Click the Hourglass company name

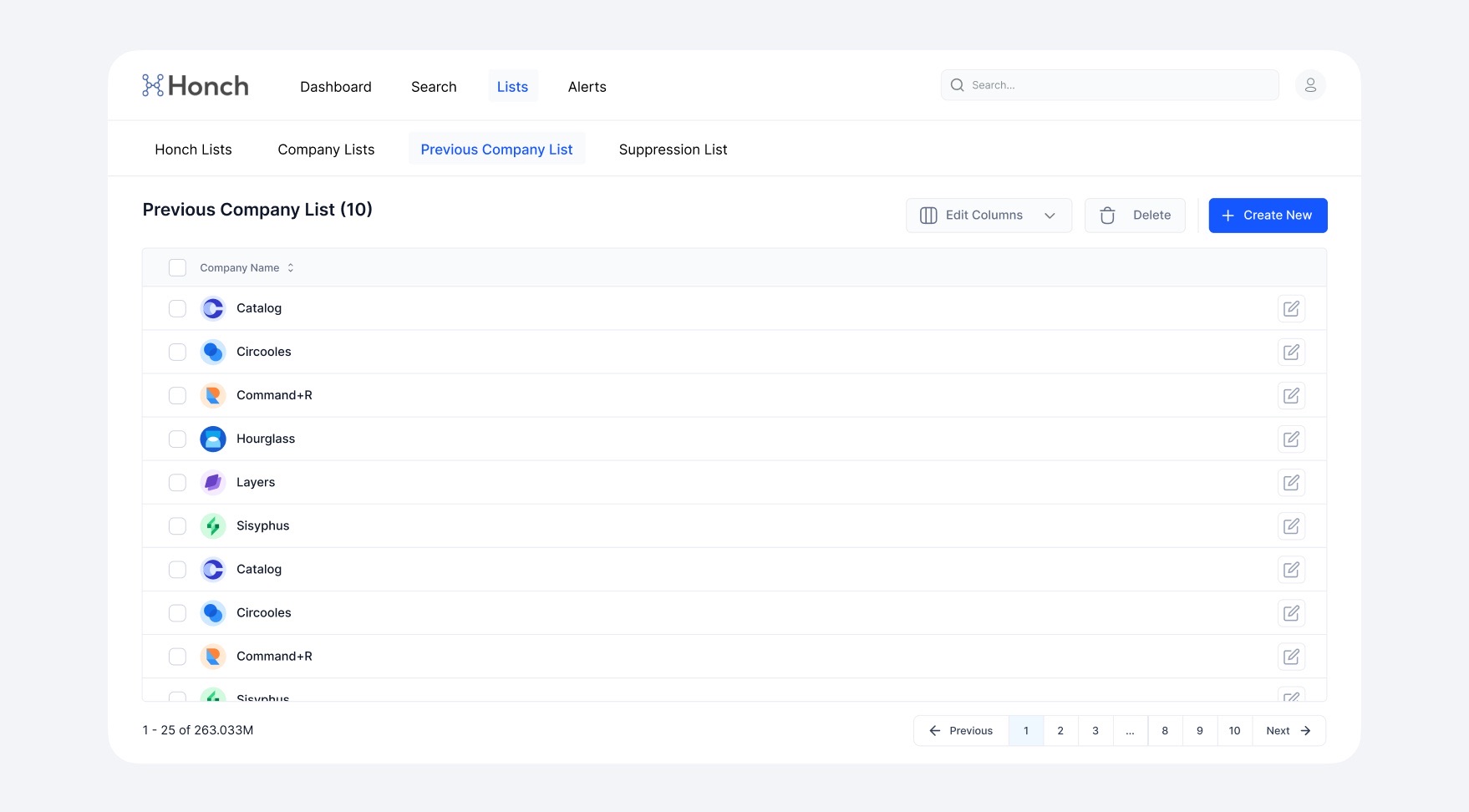[266, 439]
